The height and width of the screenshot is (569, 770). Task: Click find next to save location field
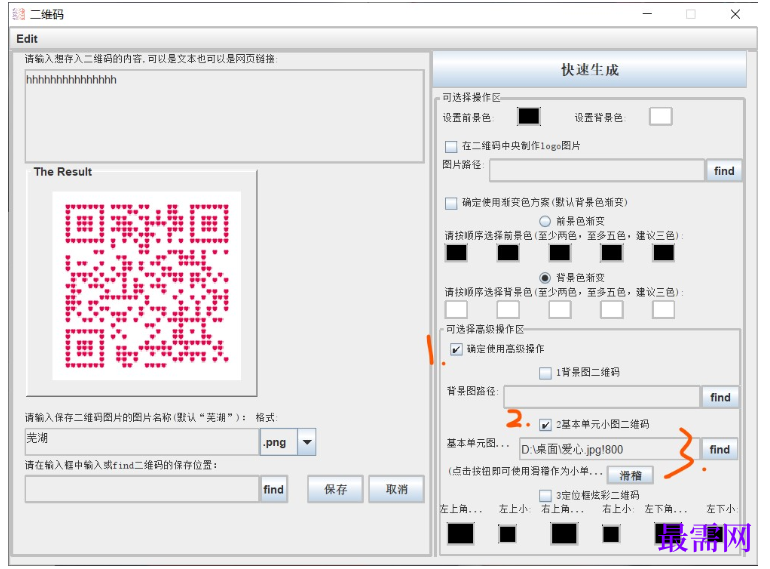pyautogui.click(x=274, y=489)
